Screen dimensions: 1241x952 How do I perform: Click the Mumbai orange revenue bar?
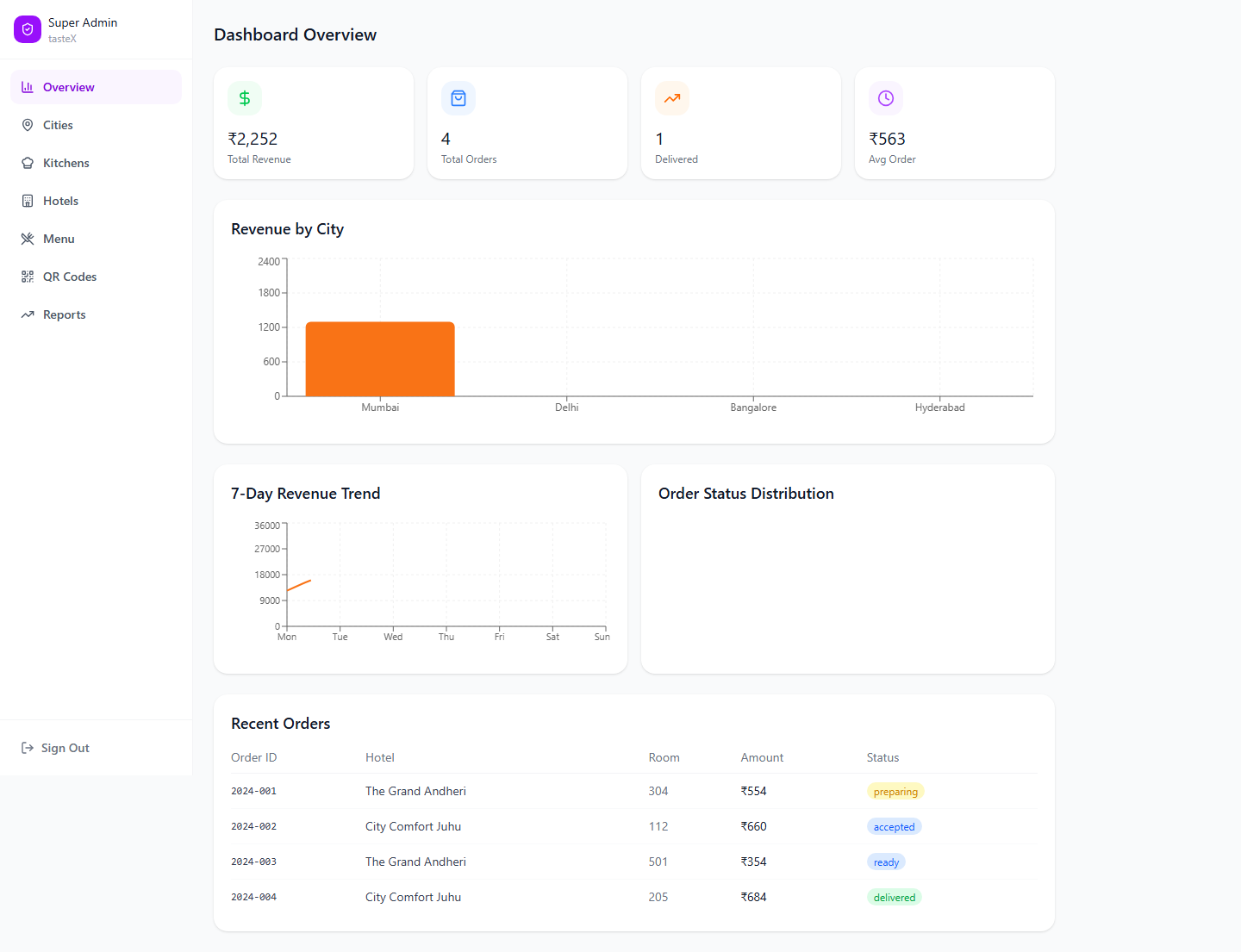tap(380, 359)
